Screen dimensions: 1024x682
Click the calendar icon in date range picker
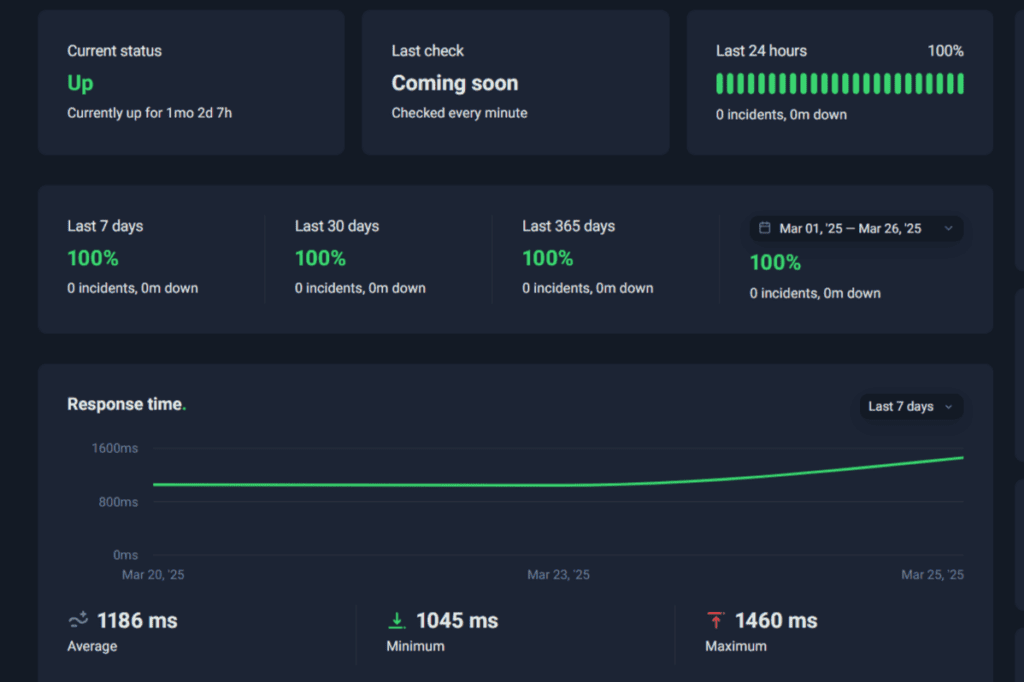click(x=765, y=228)
